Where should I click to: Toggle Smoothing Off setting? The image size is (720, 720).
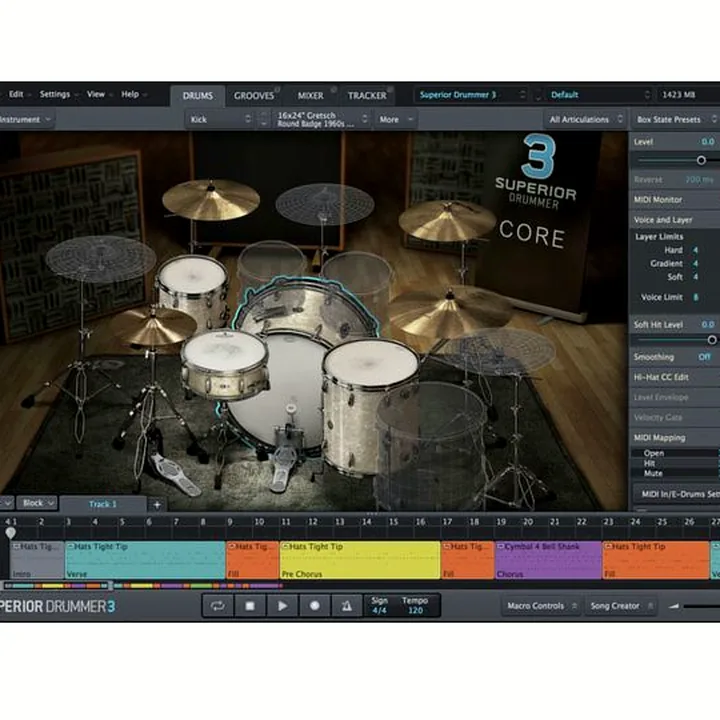tap(704, 357)
